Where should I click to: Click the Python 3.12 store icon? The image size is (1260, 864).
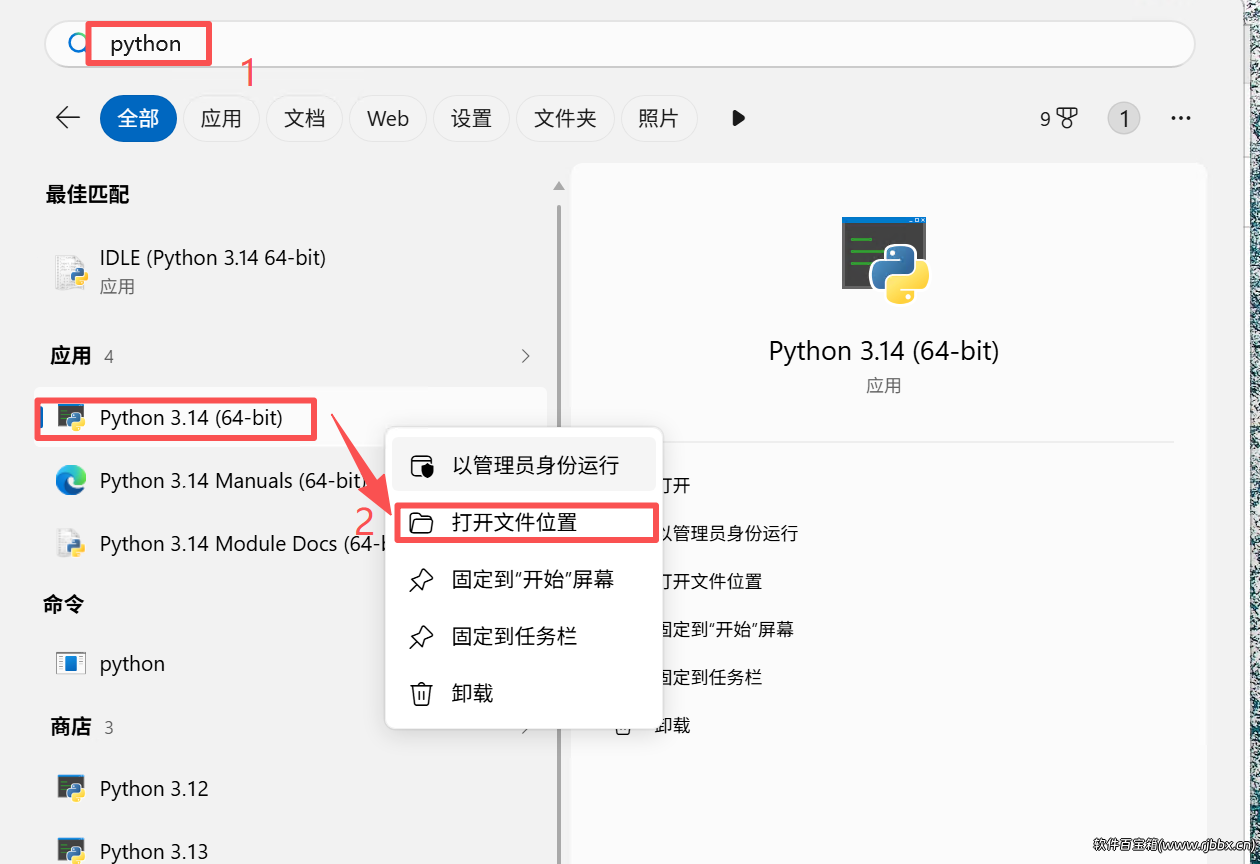71,789
